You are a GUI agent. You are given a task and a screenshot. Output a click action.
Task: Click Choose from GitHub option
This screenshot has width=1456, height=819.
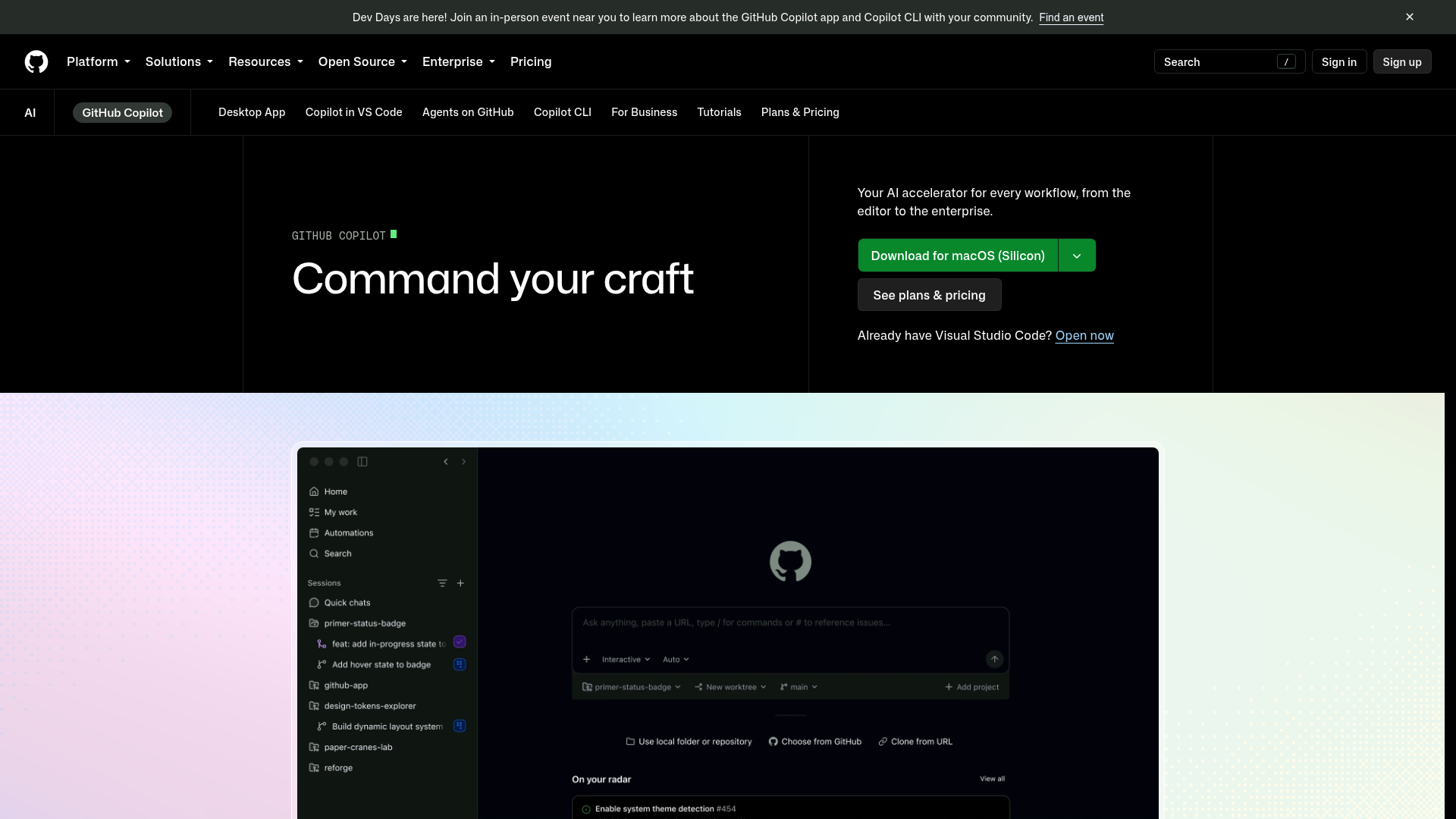tap(815, 742)
